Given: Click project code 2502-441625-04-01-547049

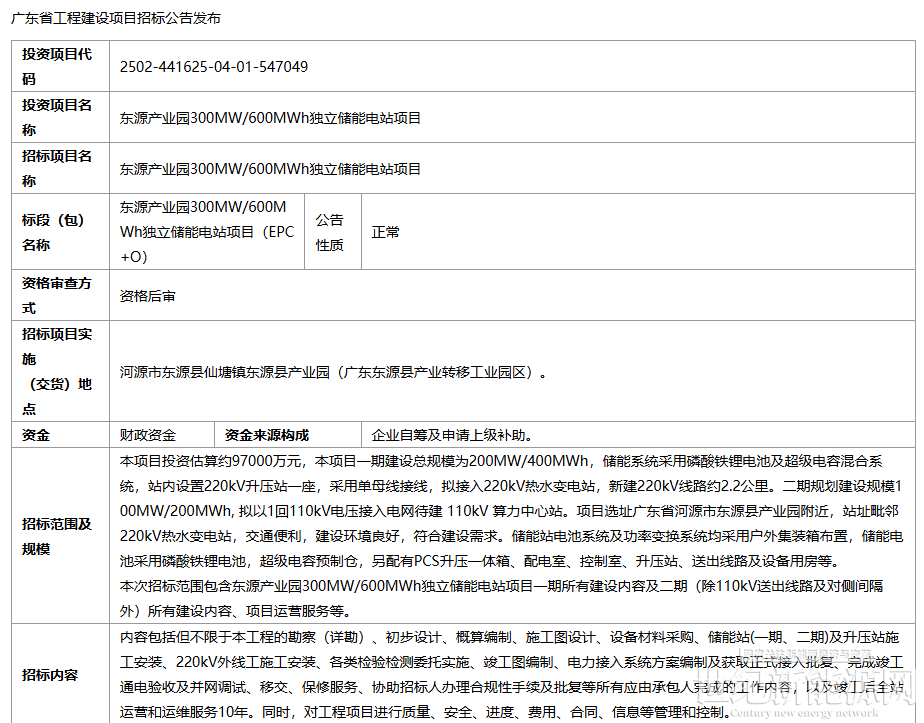Looking at the screenshot, I should point(214,67).
